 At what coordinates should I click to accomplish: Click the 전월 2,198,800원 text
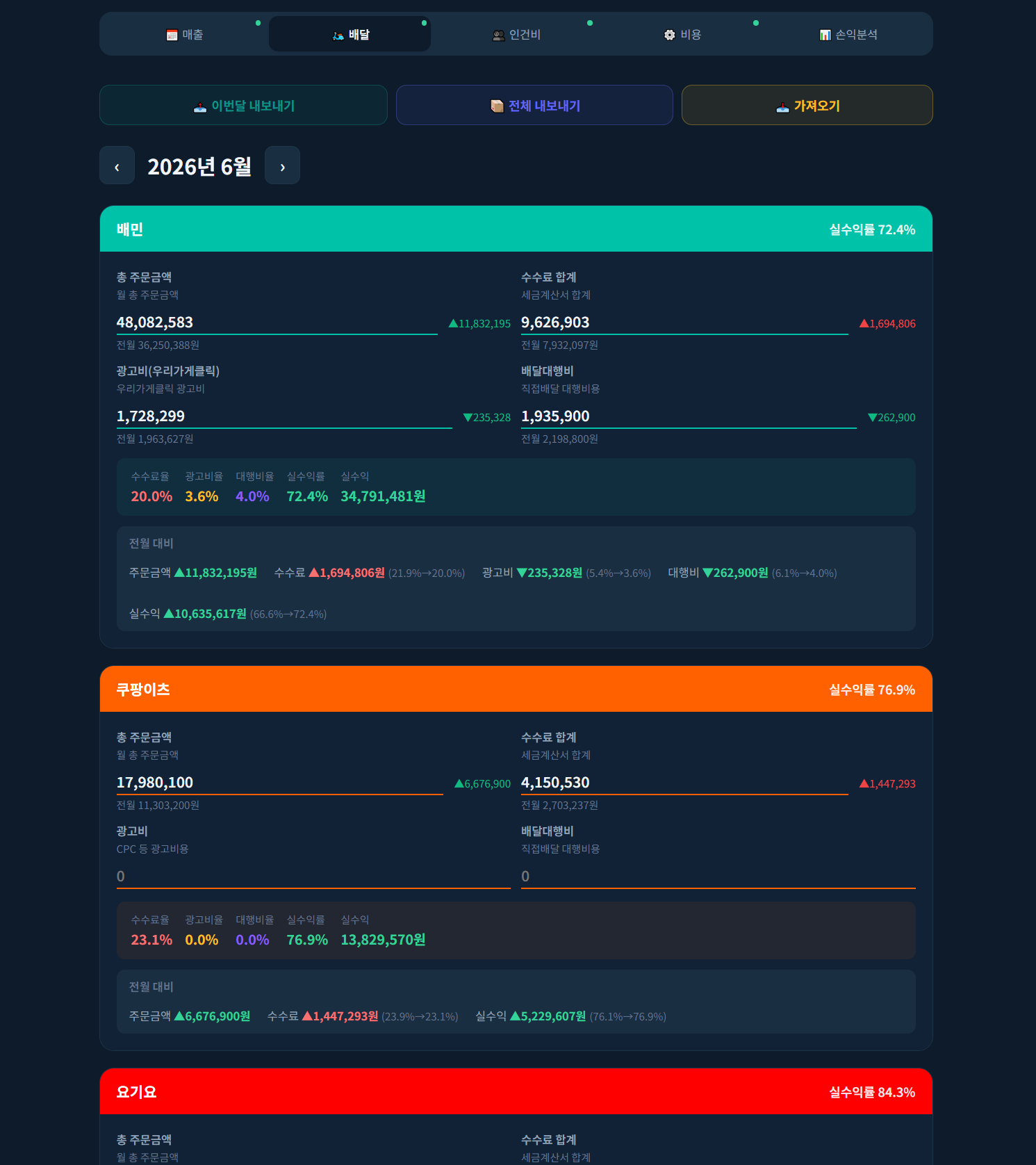559,439
